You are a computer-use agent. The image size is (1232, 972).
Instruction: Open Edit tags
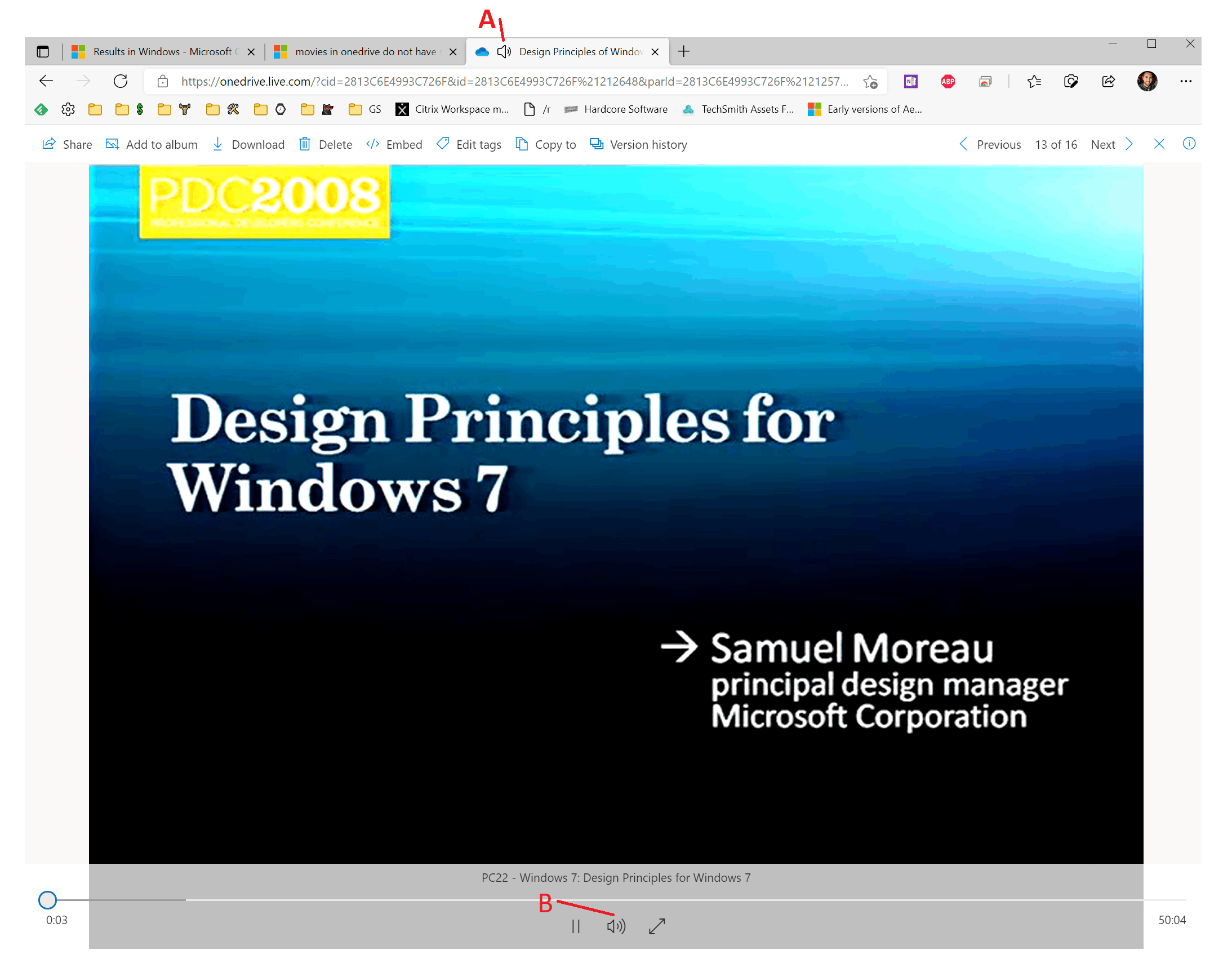click(469, 145)
